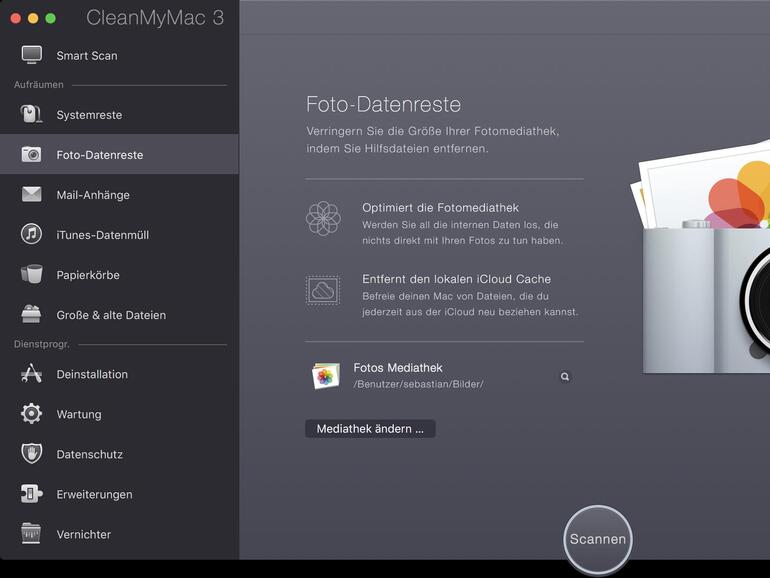770x578 pixels.
Task: Click the iCloud Cache cloud icon
Action: [323, 290]
